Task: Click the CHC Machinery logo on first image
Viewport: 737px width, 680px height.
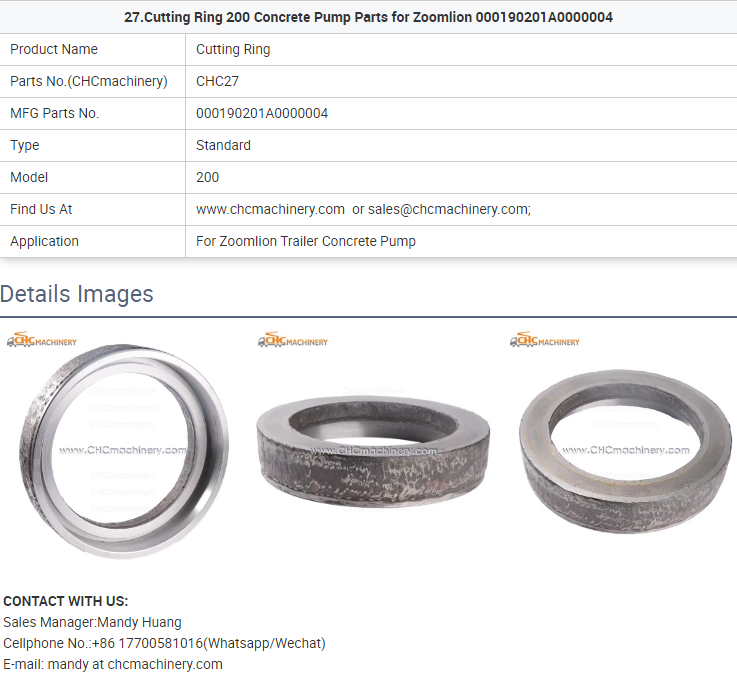Action: pos(42,339)
